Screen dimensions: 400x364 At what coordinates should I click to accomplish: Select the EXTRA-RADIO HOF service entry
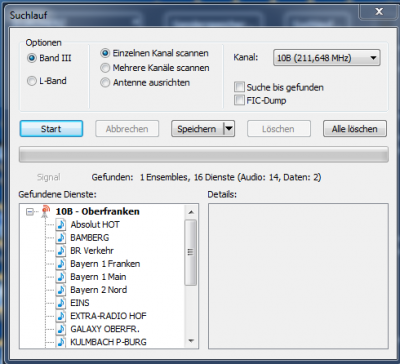point(108,316)
